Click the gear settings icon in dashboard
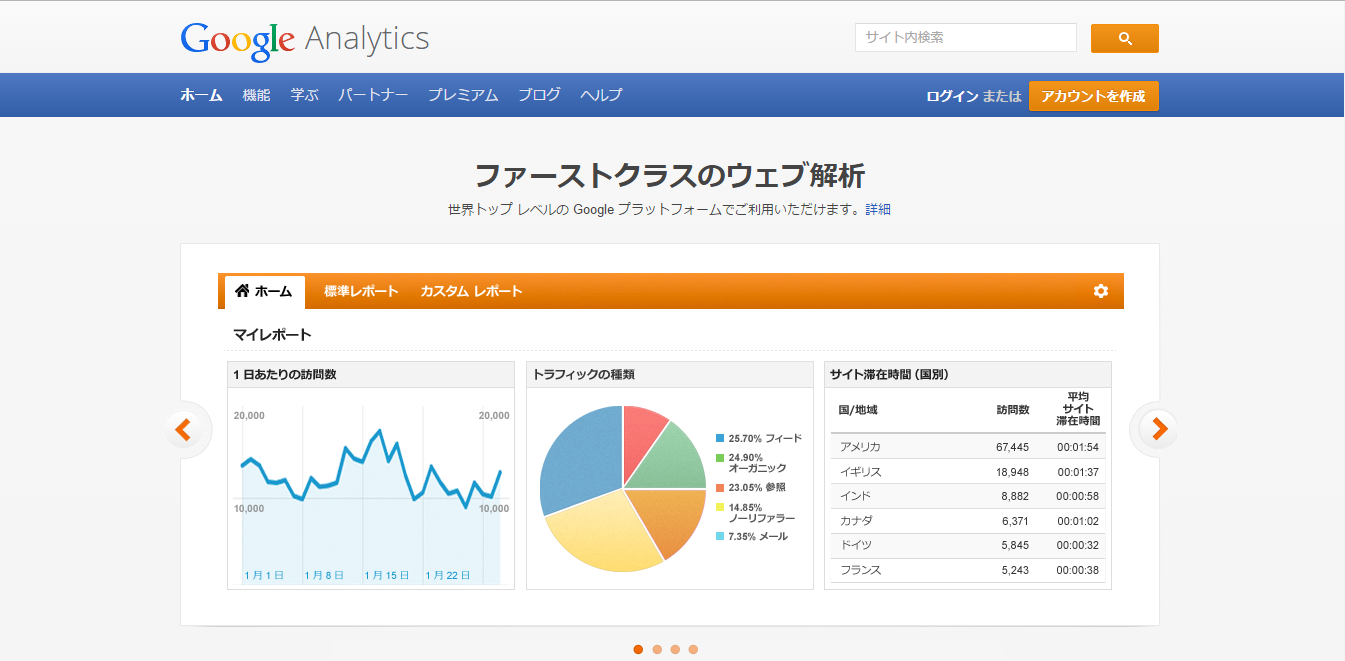The image size is (1345, 661). pos(1100,291)
